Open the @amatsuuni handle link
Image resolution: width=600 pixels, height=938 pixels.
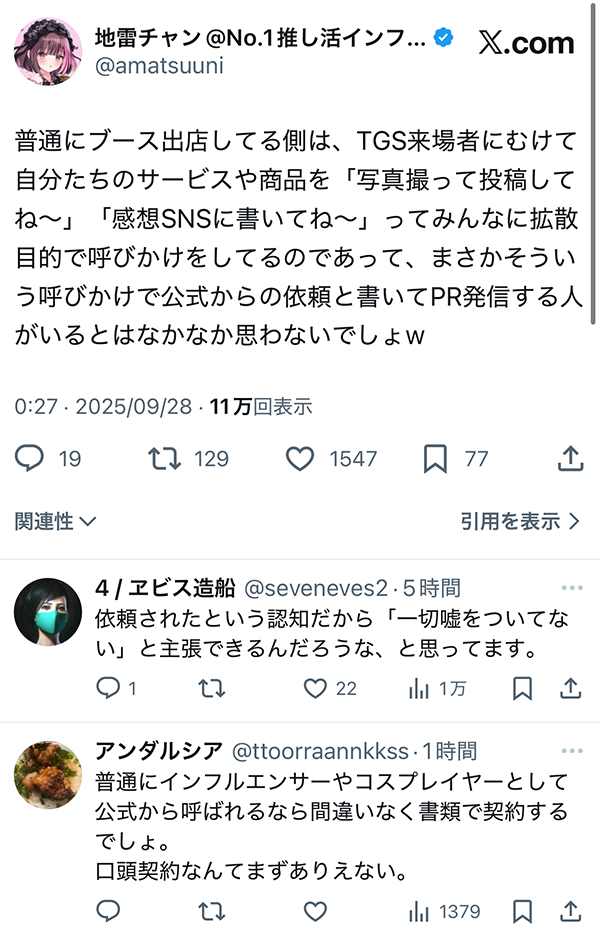[159, 67]
